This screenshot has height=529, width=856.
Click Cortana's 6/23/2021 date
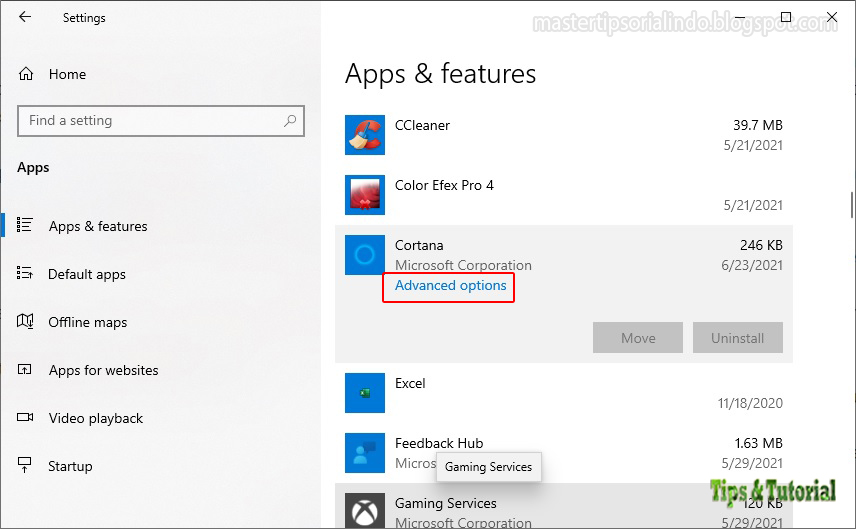click(x=752, y=265)
